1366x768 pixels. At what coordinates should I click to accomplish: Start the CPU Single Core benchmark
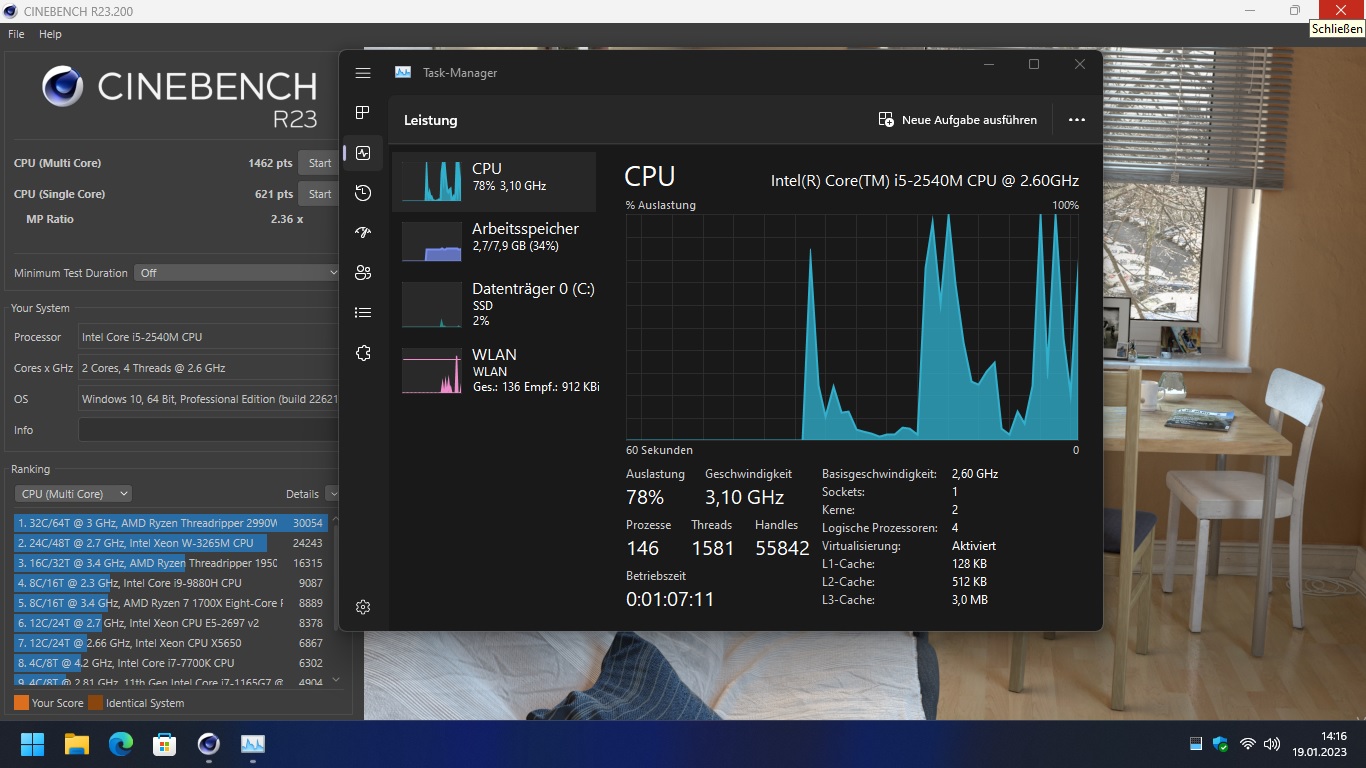tap(319, 194)
